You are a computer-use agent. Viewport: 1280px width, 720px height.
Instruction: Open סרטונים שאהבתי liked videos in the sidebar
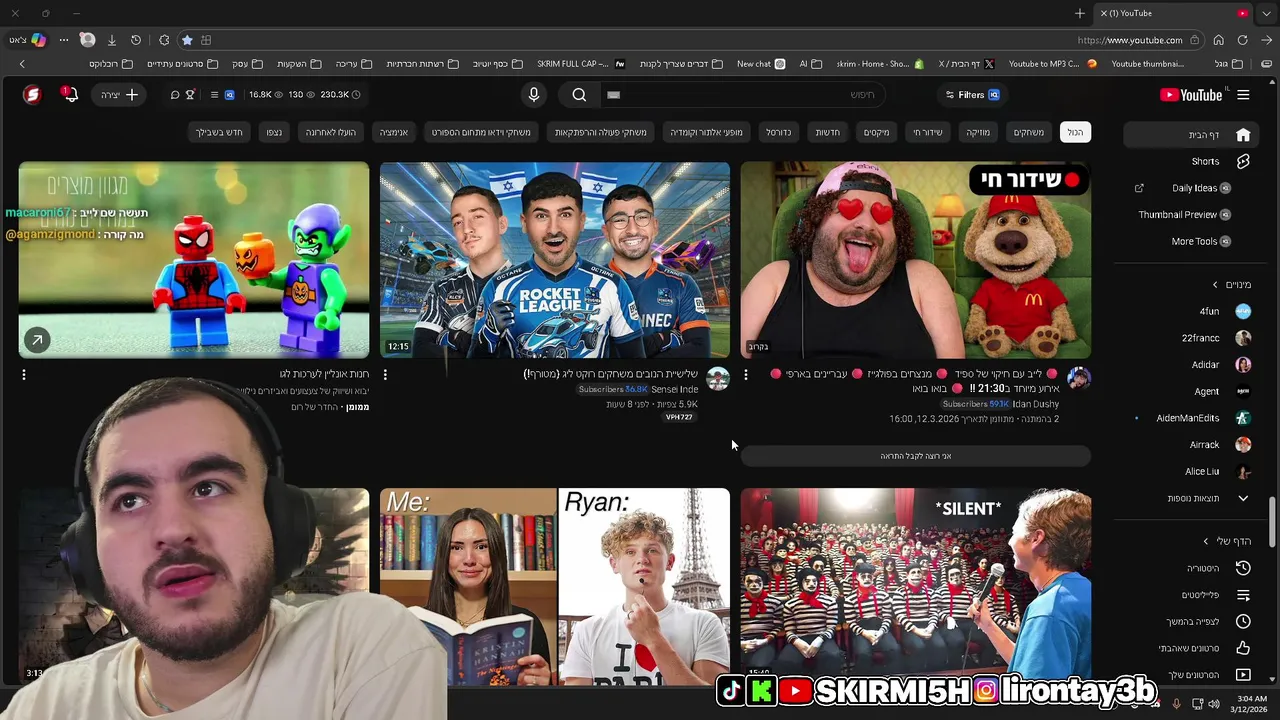pyautogui.click(x=1190, y=648)
